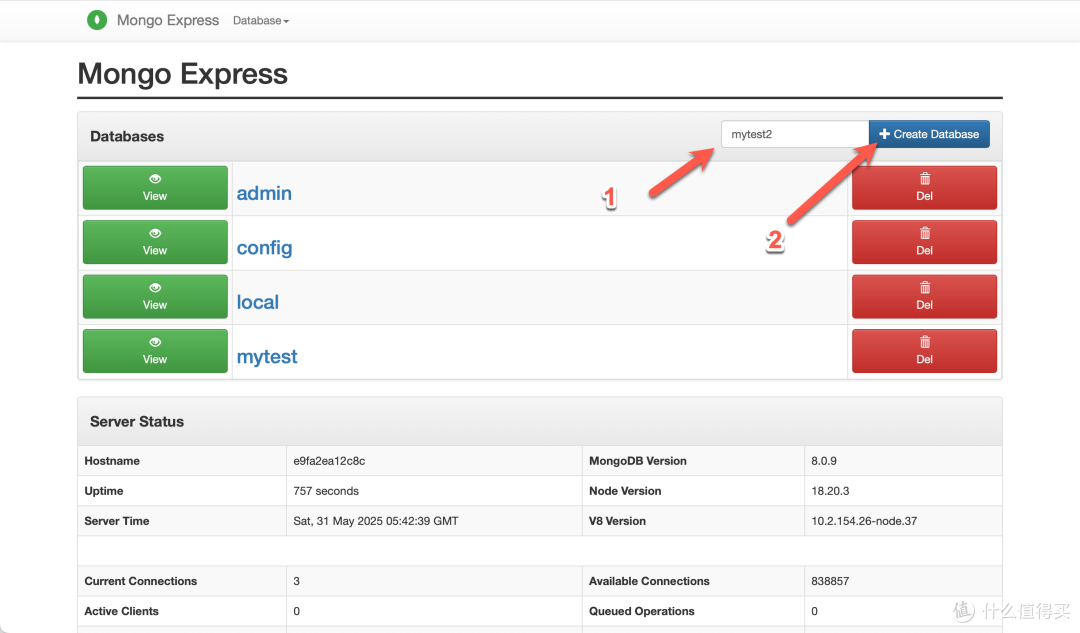Click the Hostname label cell
Image resolution: width=1080 pixels, height=633 pixels.
(183, 461)
